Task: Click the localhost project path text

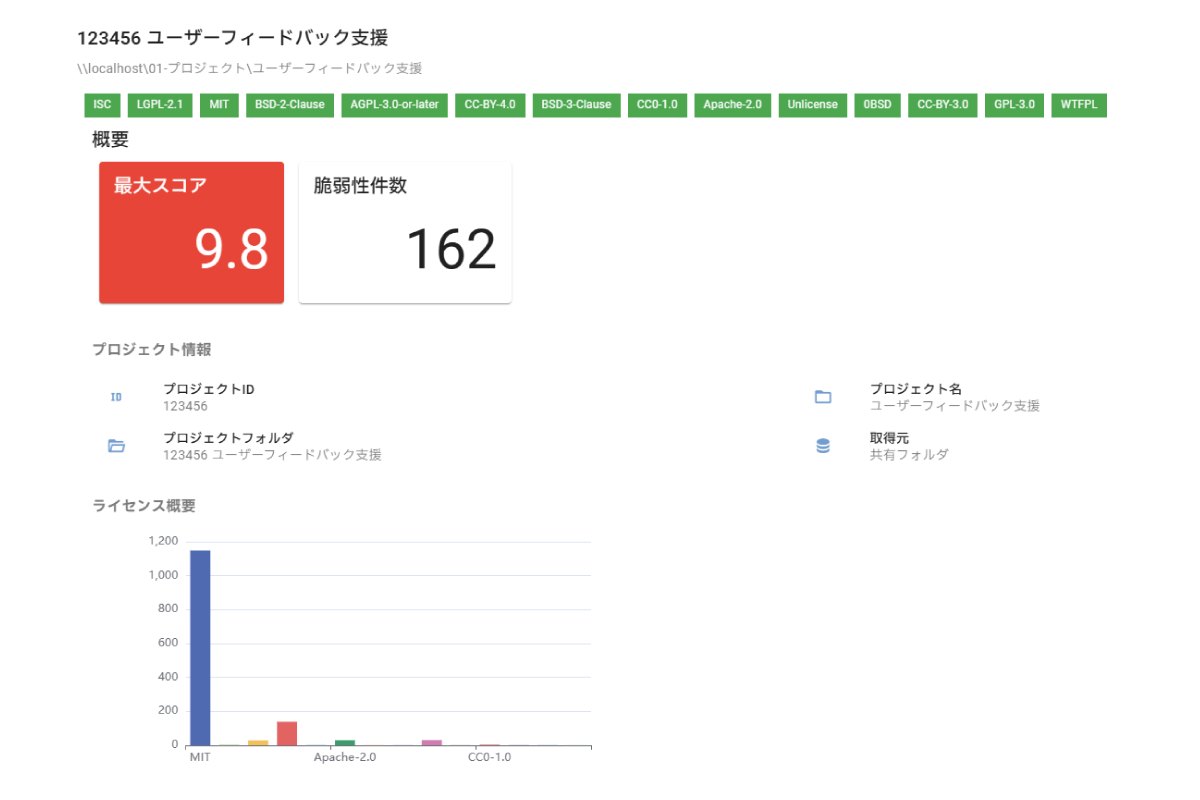Action: click(x=249, y=69)
